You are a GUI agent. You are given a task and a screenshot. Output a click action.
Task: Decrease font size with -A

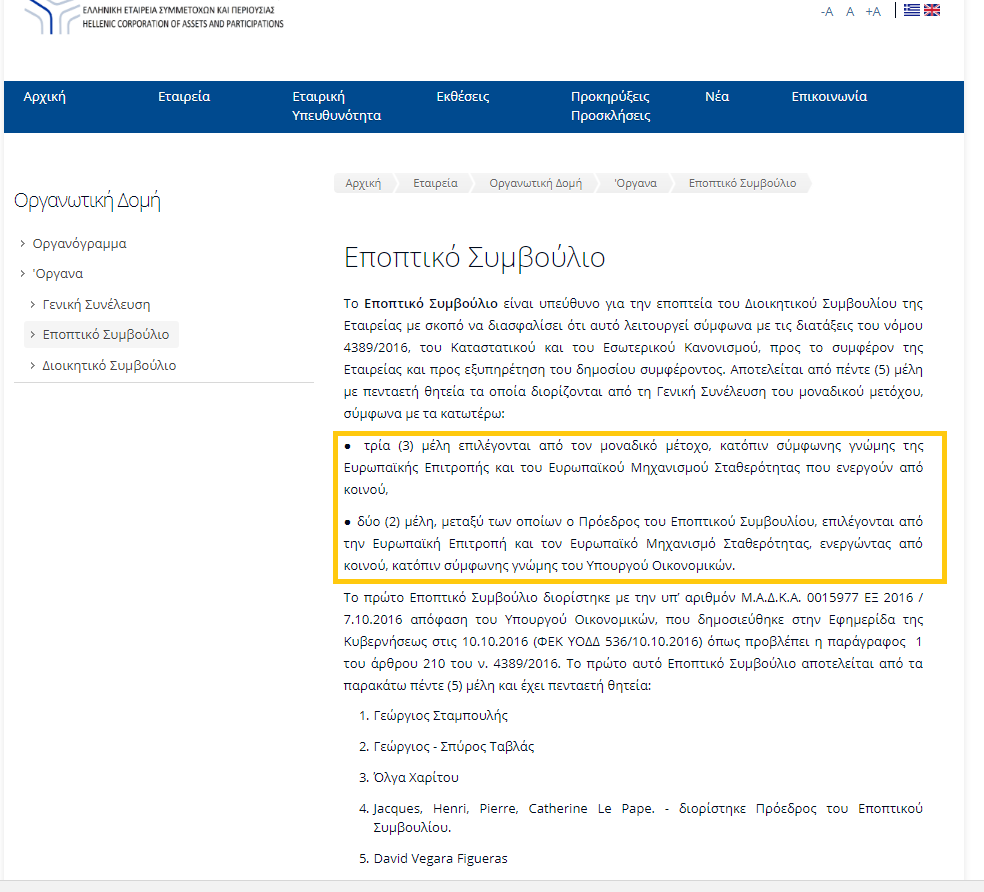point(827,11)
